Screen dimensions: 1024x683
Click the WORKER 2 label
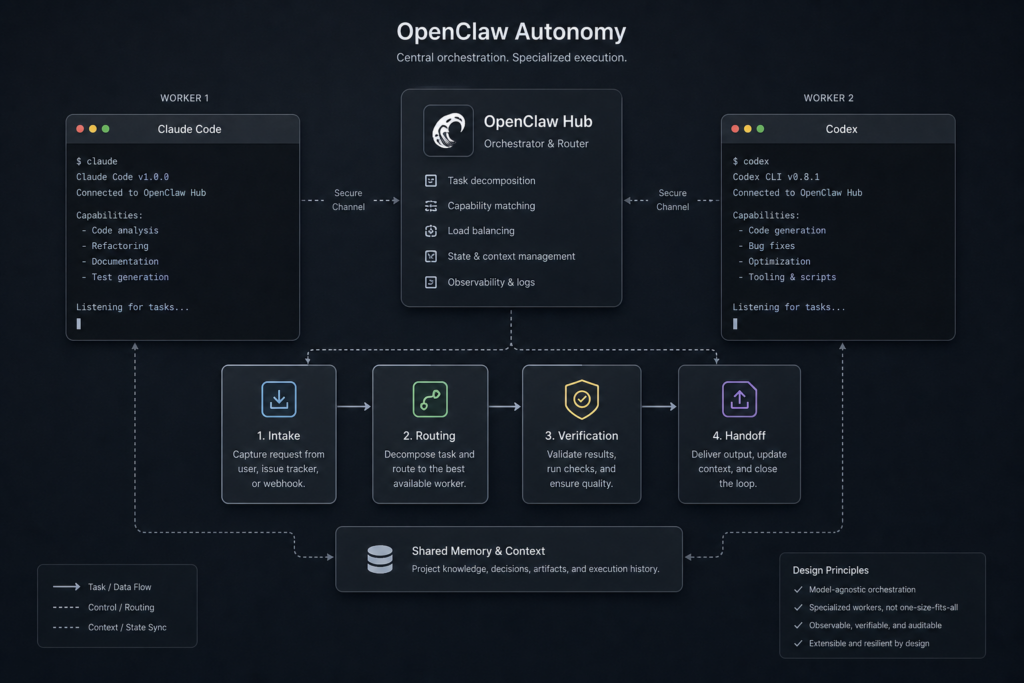point(828,98)
